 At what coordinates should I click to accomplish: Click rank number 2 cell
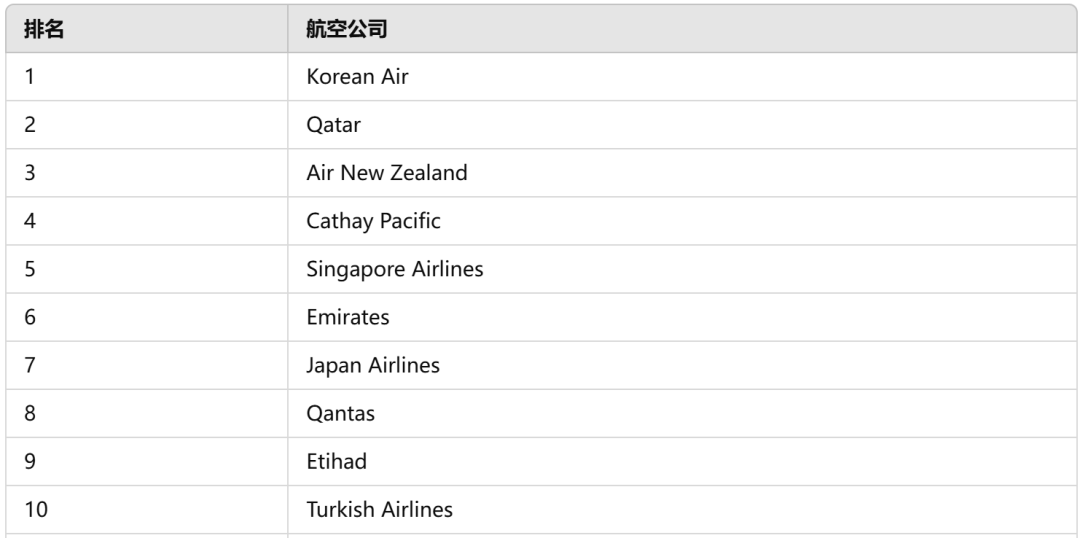click(147, 125)
